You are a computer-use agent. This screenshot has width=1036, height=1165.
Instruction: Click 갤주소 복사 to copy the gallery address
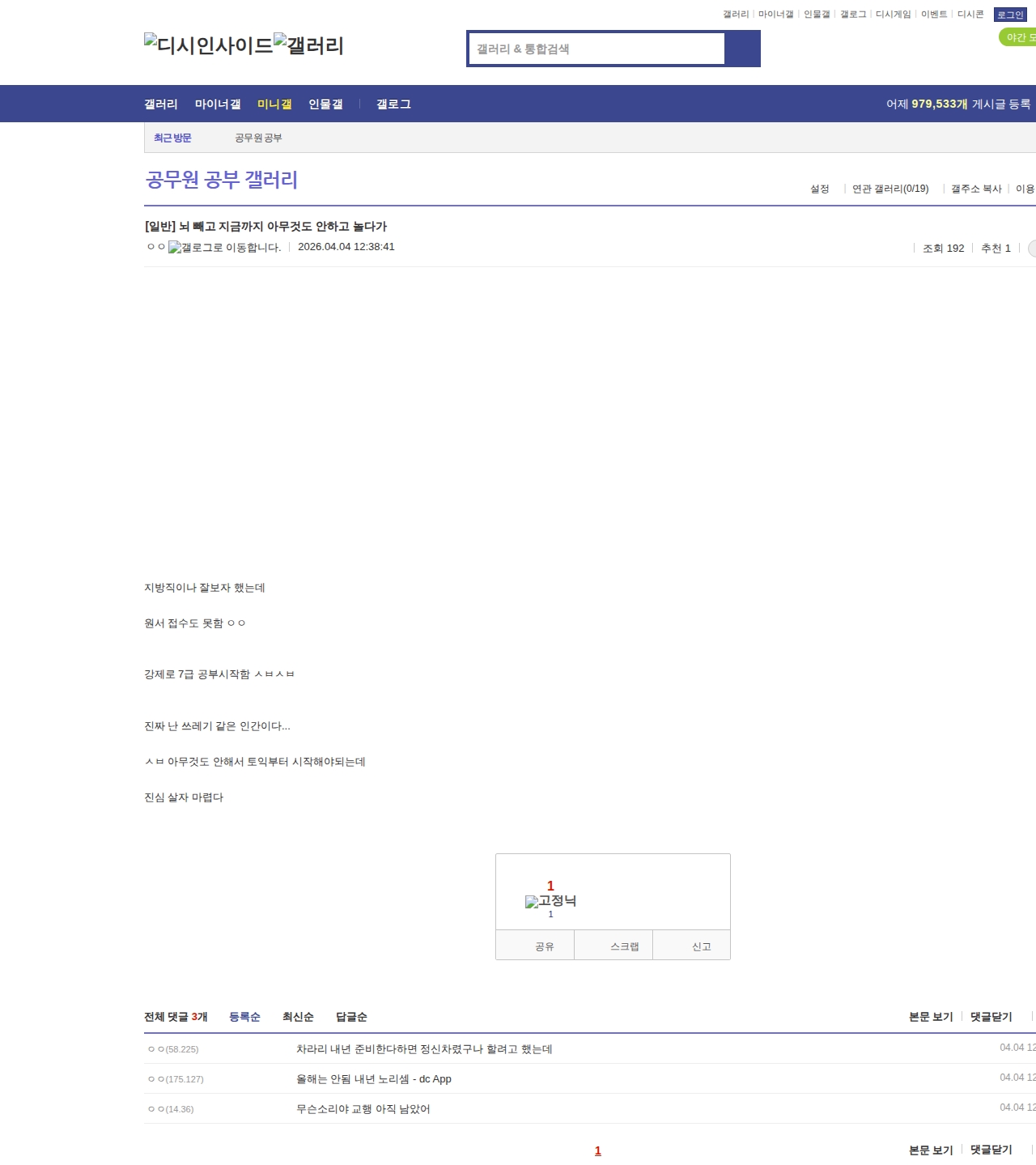[976, 189]
